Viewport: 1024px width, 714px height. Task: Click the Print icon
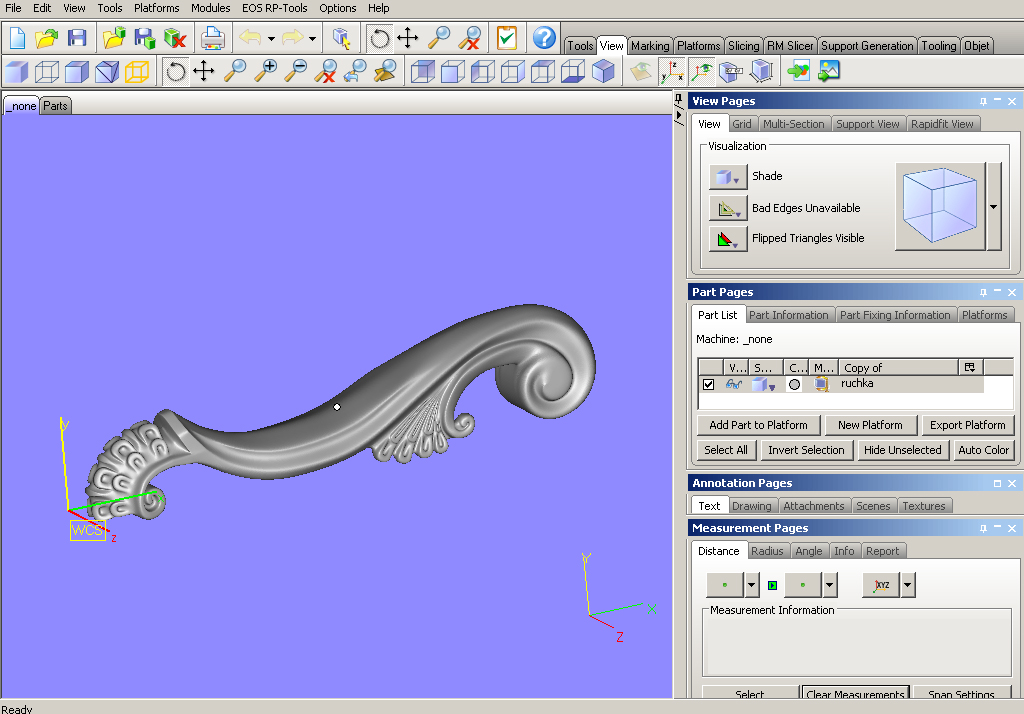(x=212, y=38)
